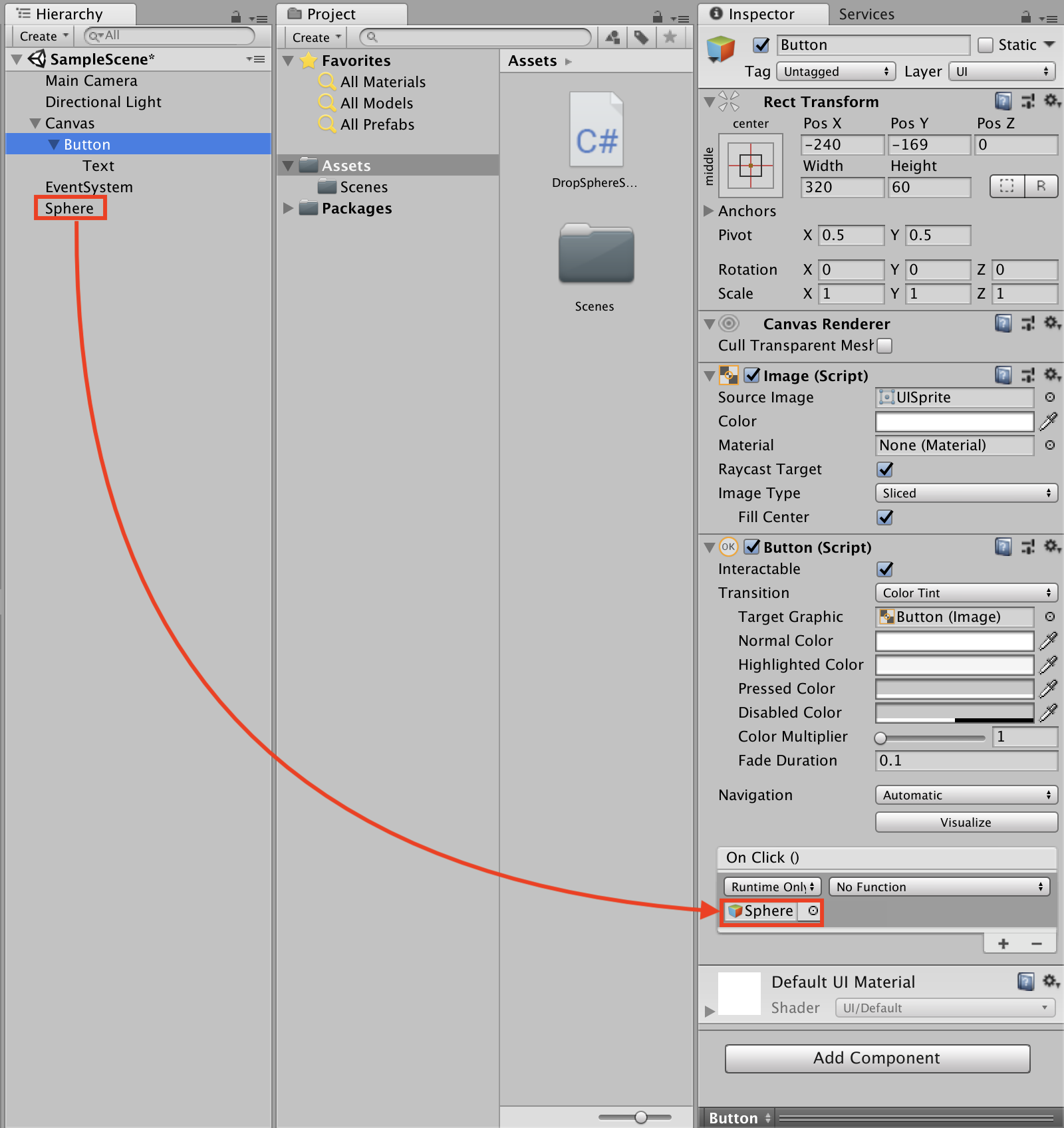
Task: Switch to the Services tab
Action: (866, 14)
